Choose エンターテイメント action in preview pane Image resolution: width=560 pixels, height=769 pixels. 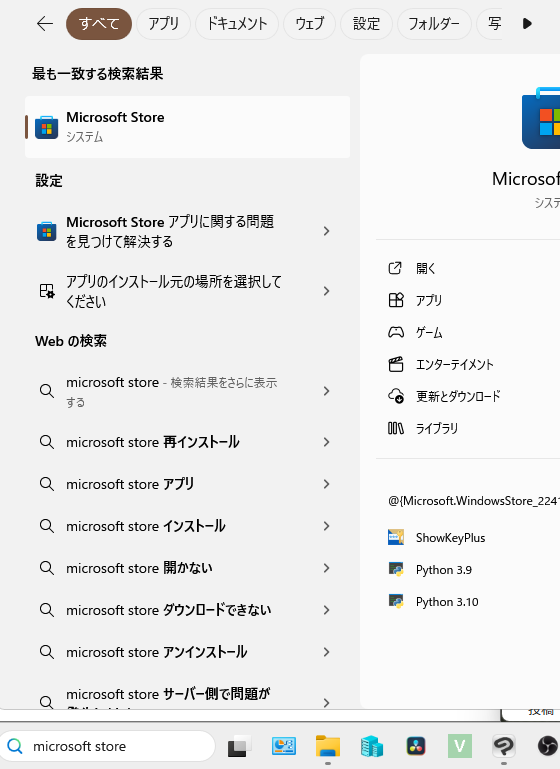pos(455,364)
